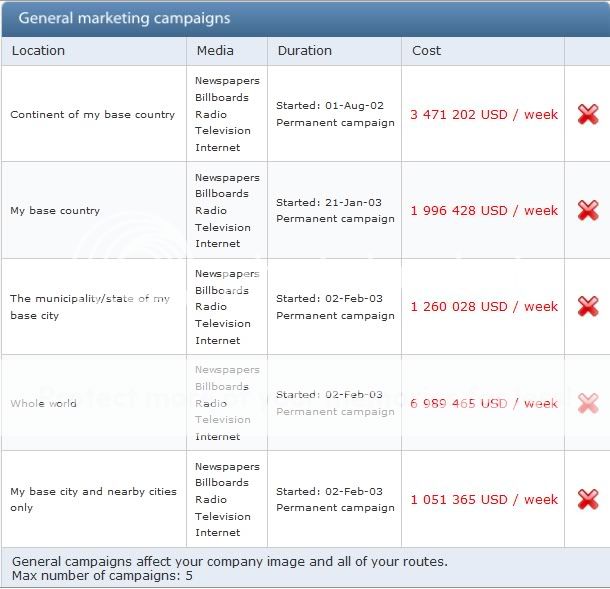
Task: Click the Cost column header
Action: point(426,50)
